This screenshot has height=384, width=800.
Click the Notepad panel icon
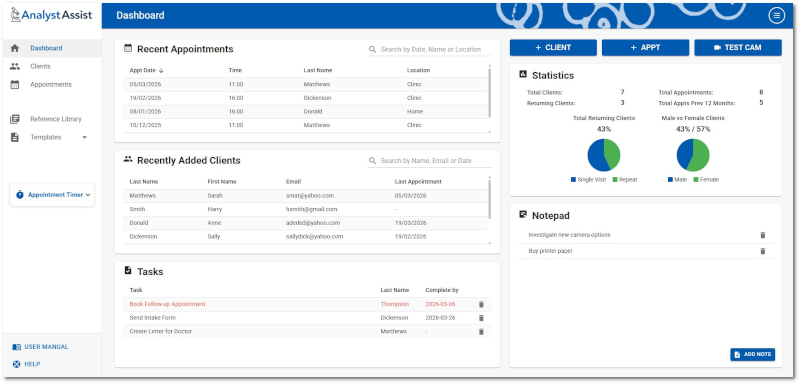(x=522, y=215)
